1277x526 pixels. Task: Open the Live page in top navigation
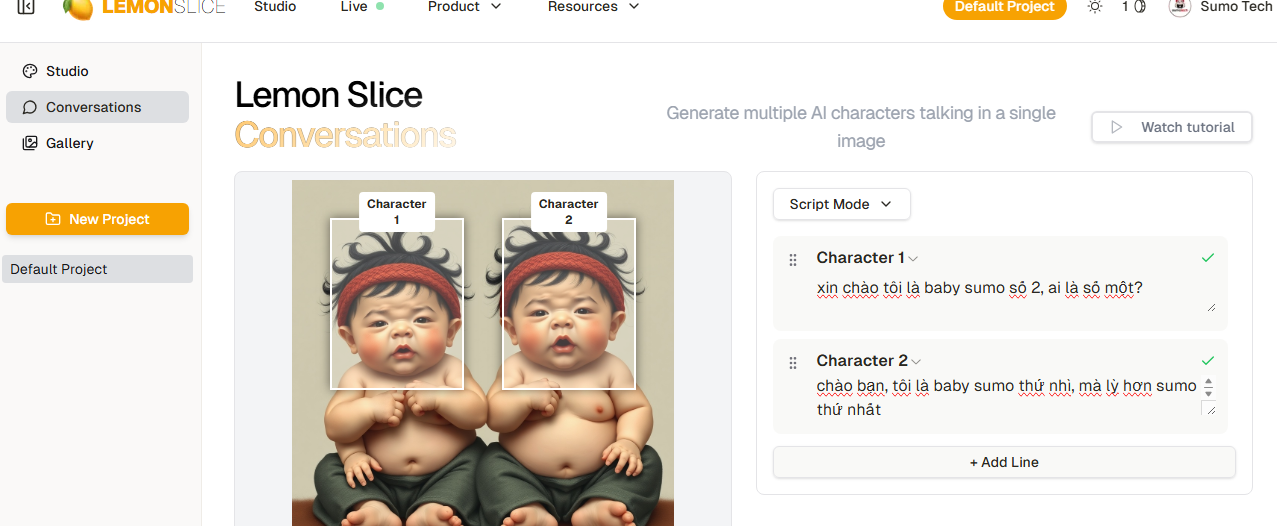tap(354, 6)
